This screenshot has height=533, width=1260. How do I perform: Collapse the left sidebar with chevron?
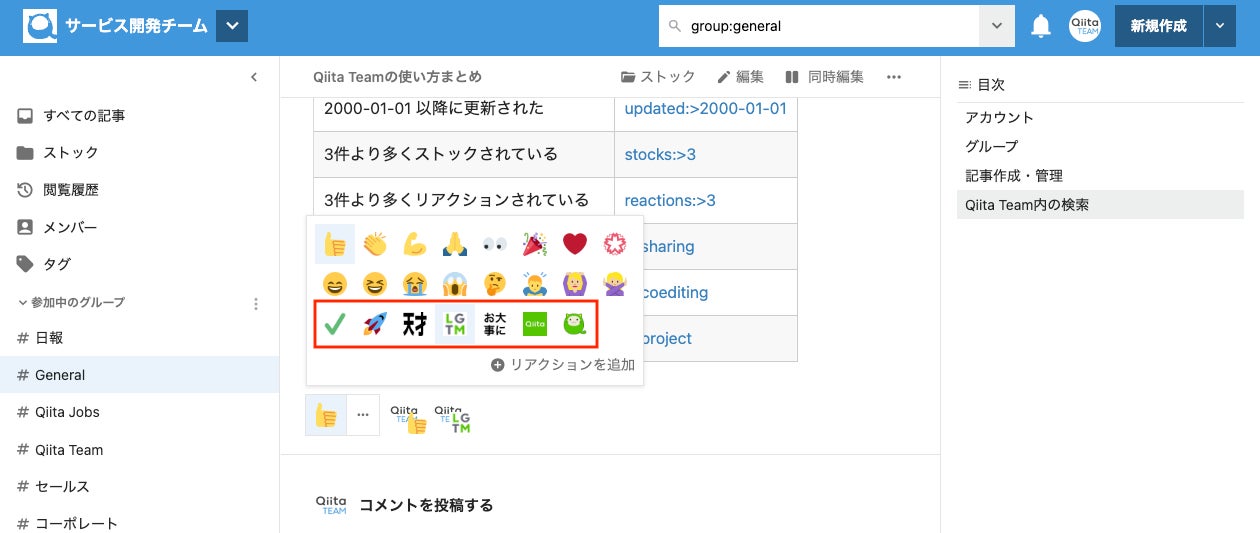click(254, 77)
